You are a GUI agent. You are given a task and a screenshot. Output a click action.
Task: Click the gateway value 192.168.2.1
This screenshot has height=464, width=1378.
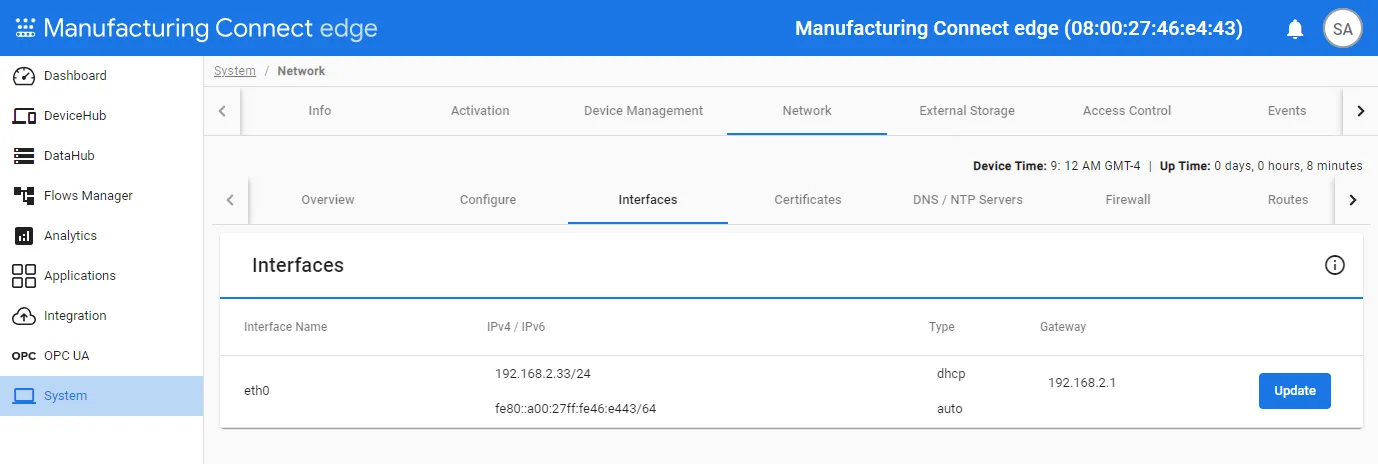[x=1081, y=383]
